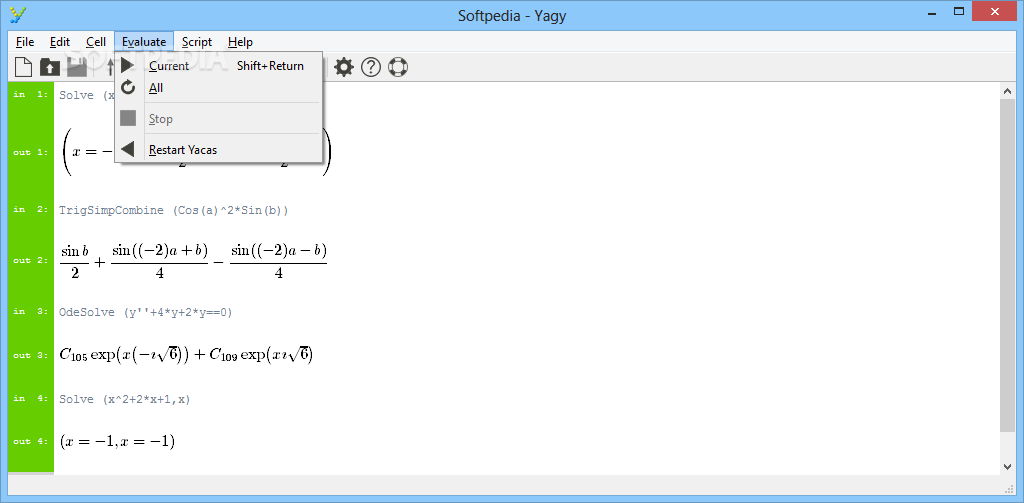Image resolution: width=1024 pixels, height=503 pixels.
Task: Choose Restart Yacas in the menu
Action: click(x=218, y=150)
